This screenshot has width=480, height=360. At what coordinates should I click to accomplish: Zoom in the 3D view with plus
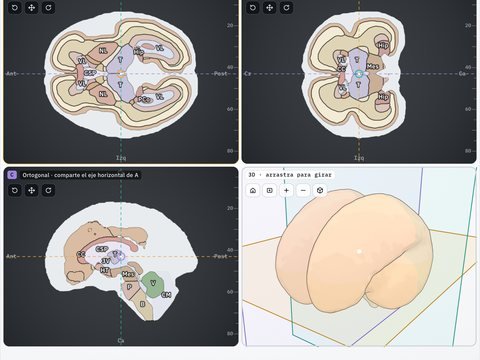[x=286, y=190]
